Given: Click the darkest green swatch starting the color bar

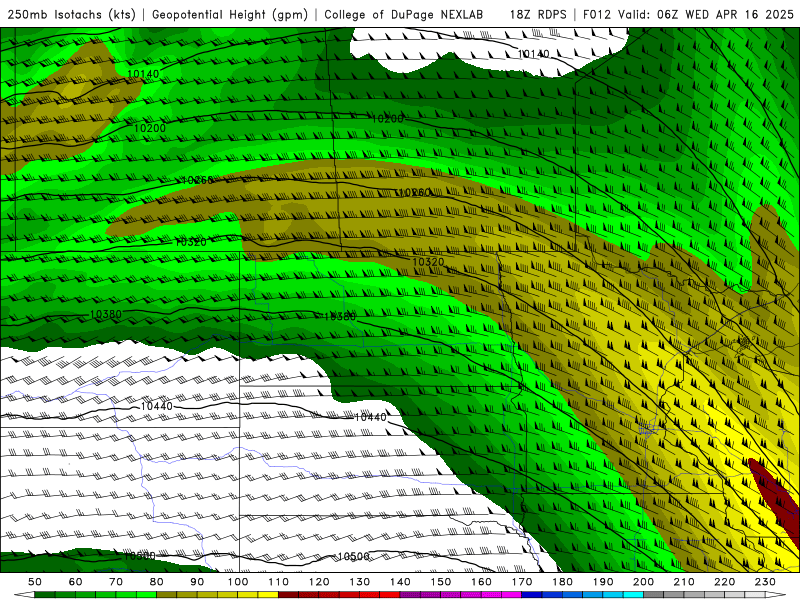Looking at the screenshot, I should tap(45, 595).
